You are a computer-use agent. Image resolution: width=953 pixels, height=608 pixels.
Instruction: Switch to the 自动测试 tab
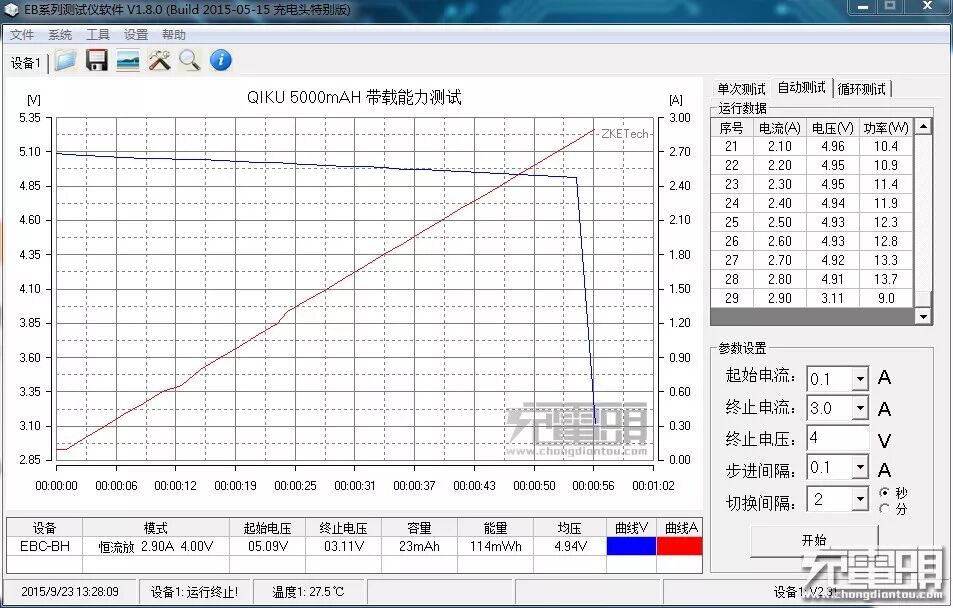802,88
